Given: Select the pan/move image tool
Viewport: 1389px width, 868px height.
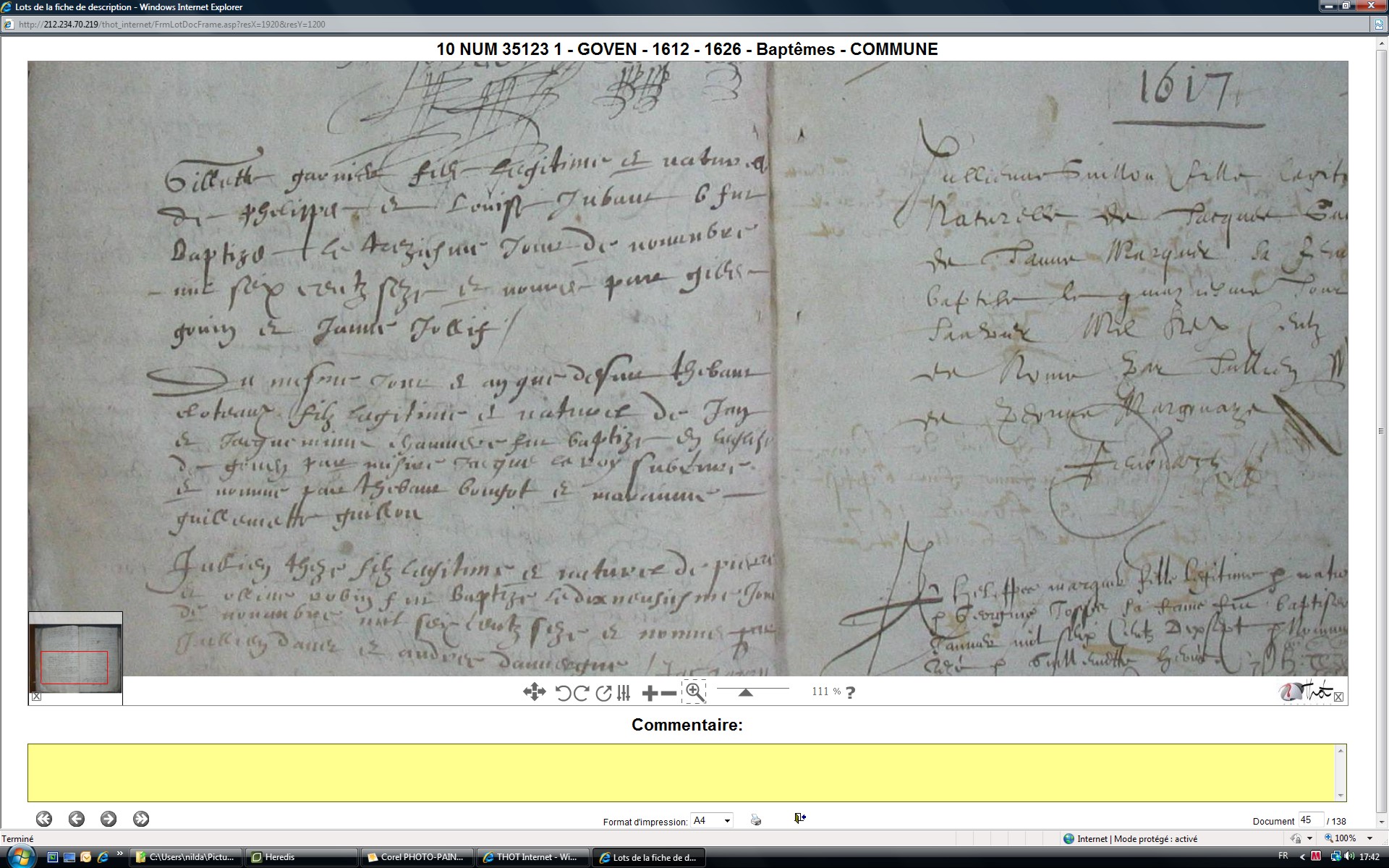Looking at the screenshot, I should tap(534, 692).
